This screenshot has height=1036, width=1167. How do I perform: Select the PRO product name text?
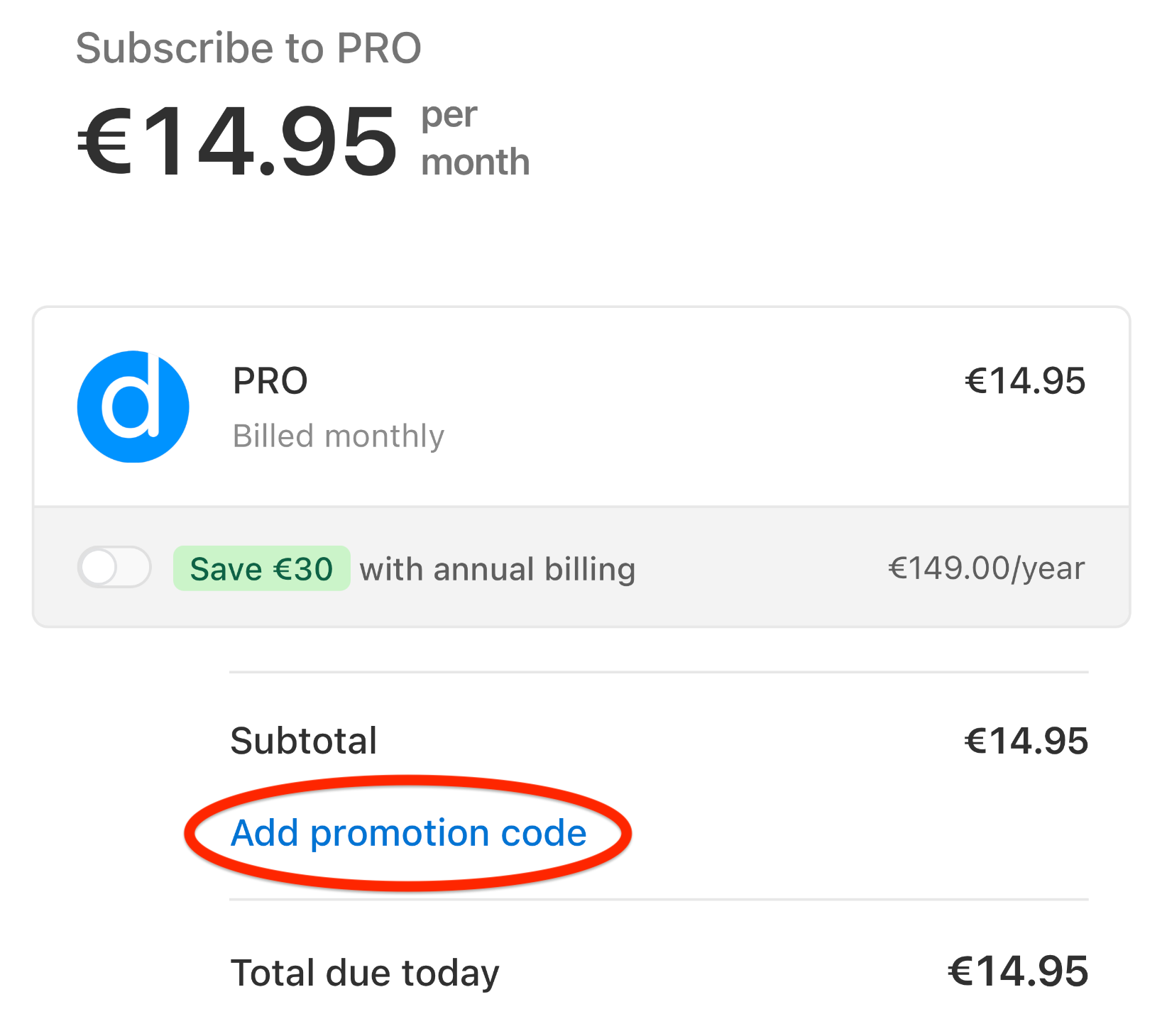(270, 381)
